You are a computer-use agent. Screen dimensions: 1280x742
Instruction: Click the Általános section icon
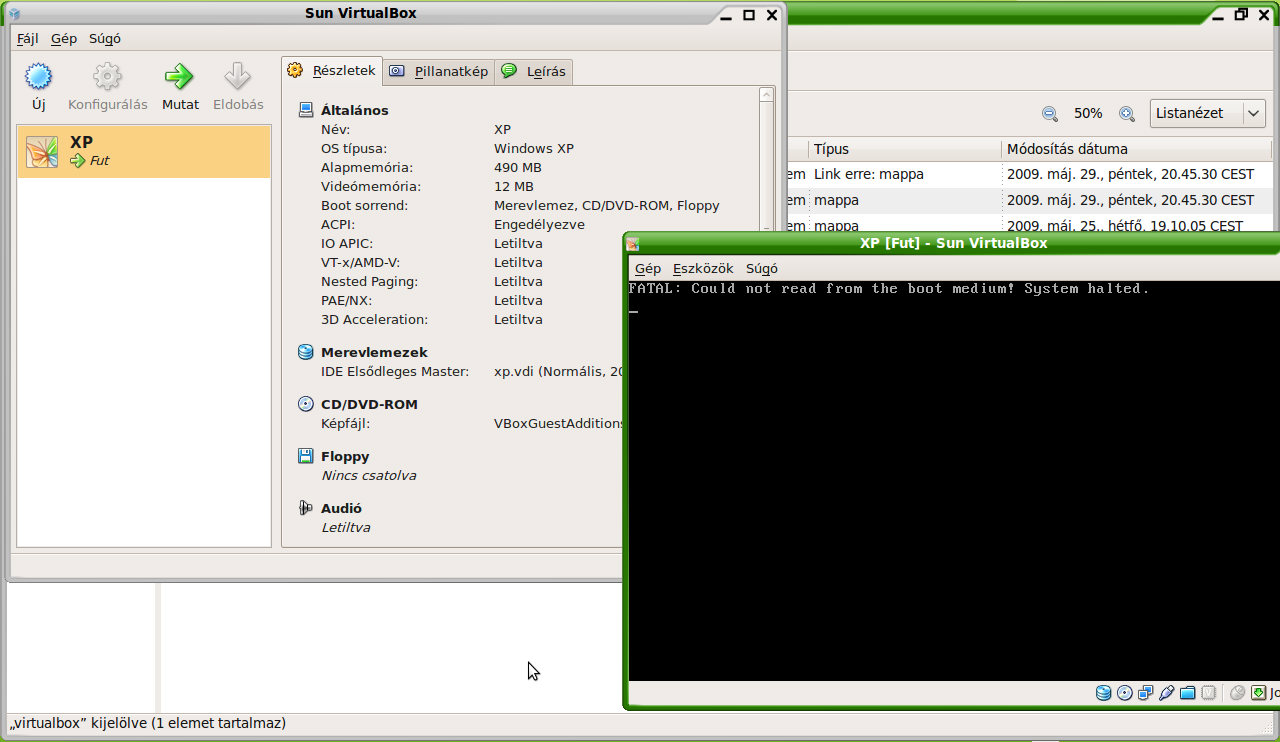point(306,110)
